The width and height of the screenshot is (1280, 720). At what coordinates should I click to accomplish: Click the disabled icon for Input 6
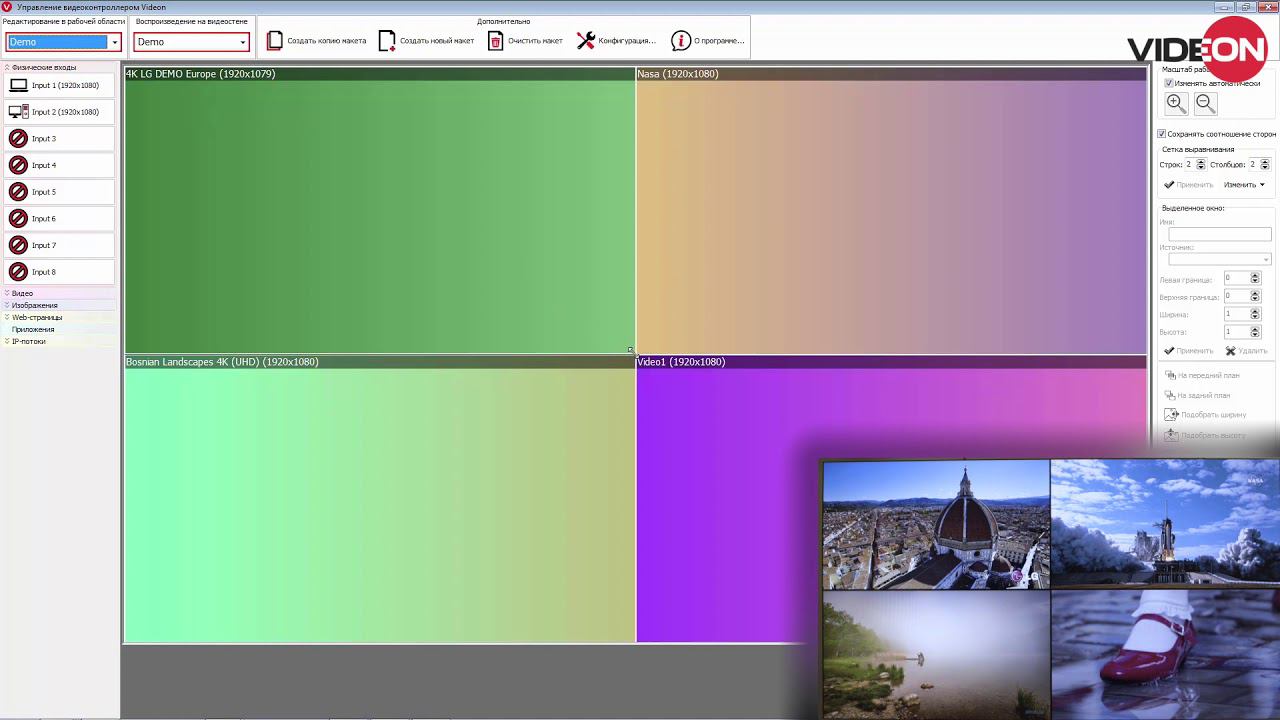click(18, 218)
